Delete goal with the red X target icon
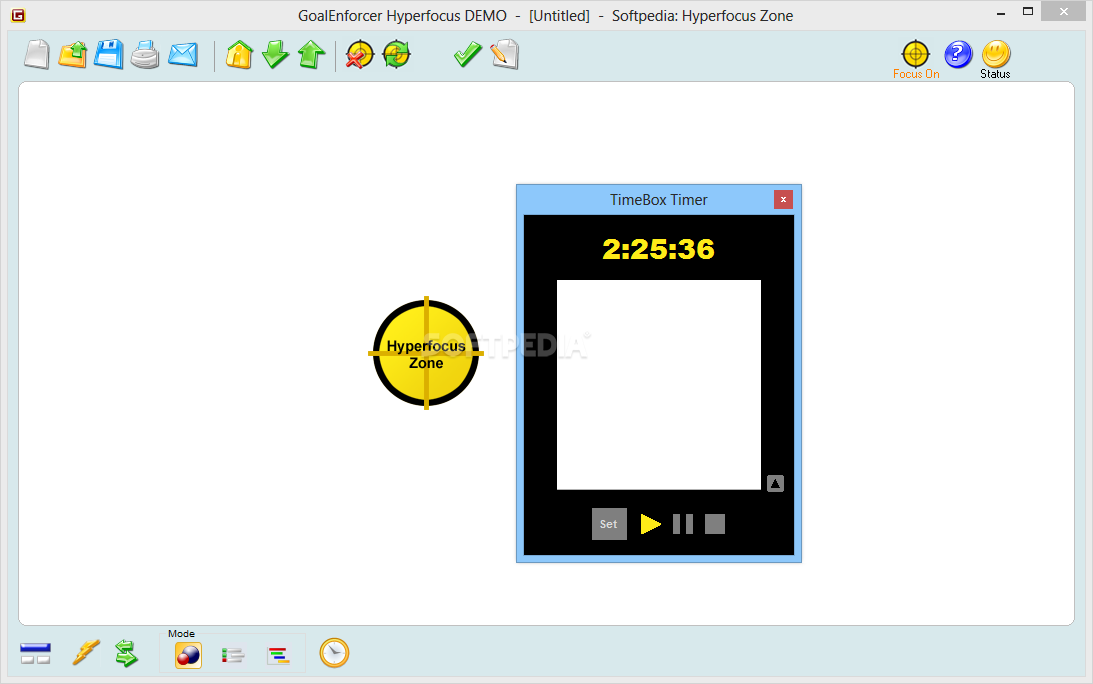1093x684 pixels. [x=360, y=54]
